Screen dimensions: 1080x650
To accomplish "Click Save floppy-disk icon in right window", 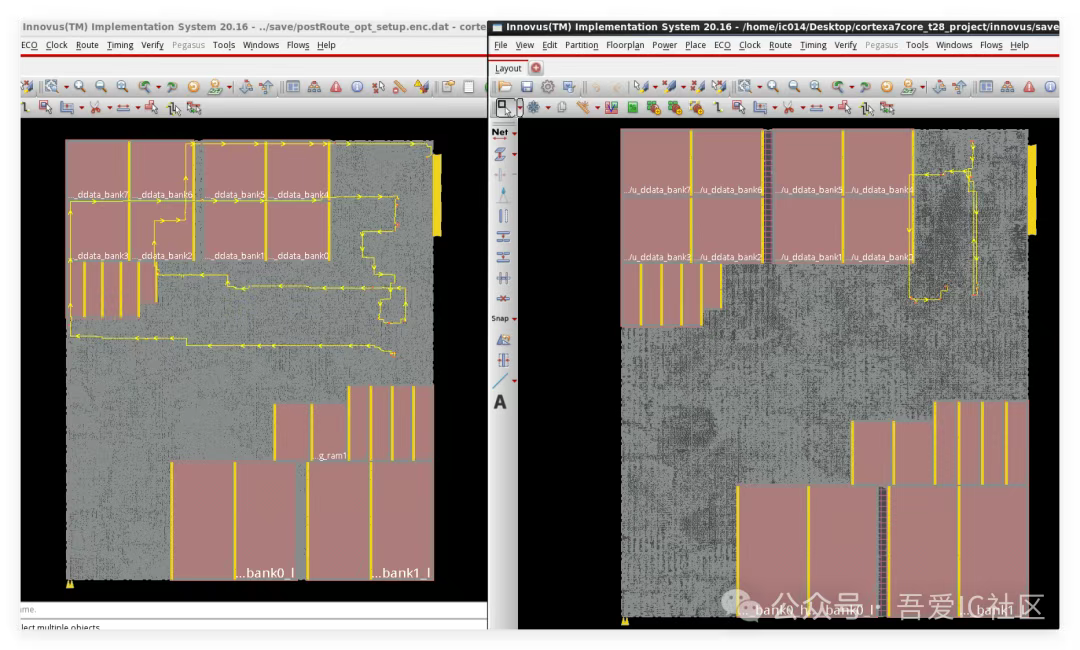I will tap(527, 87).
